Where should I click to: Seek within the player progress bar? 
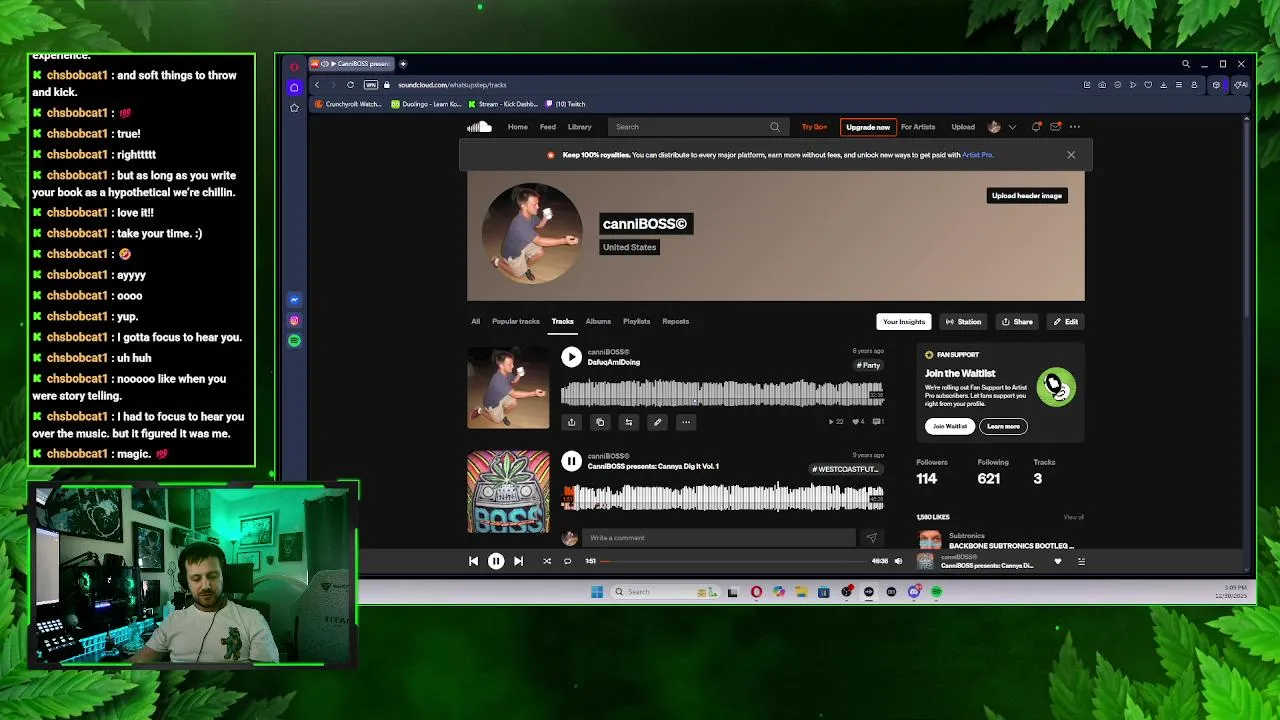[734, 561]
